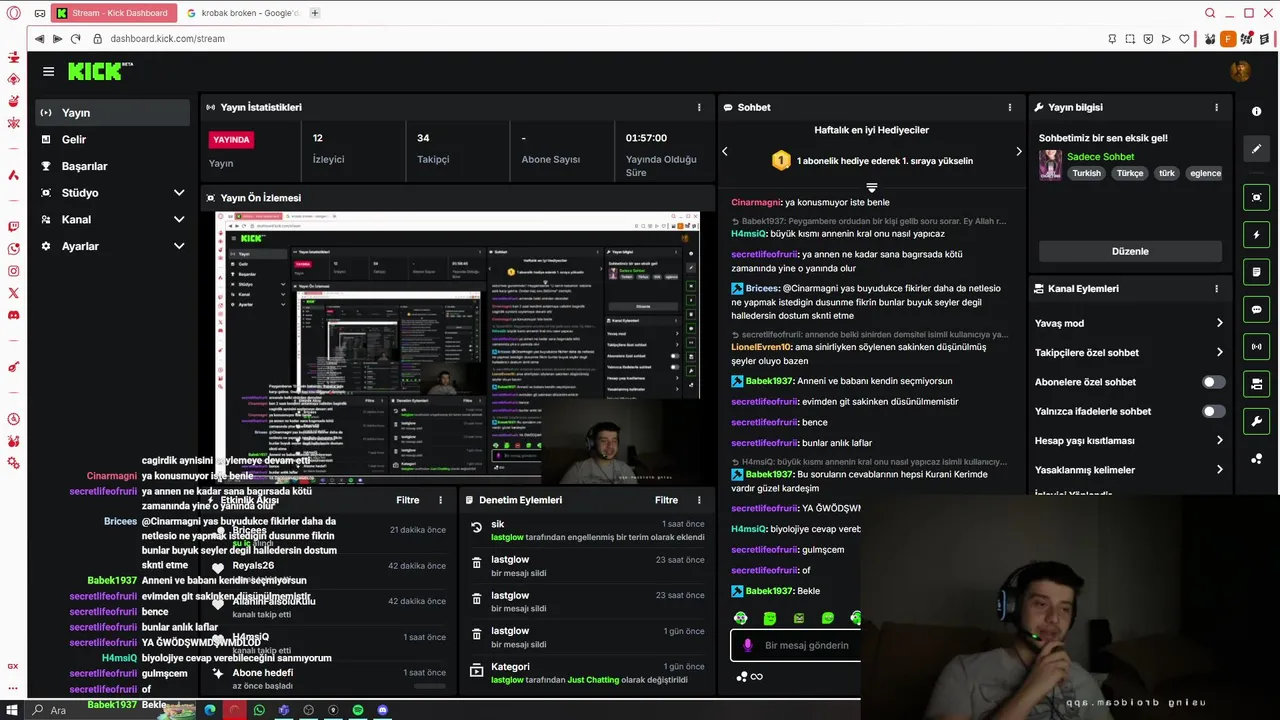The image size is (1280, 720).
Task: Click the lightning bolt icon in right rail
Action: (1257, 235)
